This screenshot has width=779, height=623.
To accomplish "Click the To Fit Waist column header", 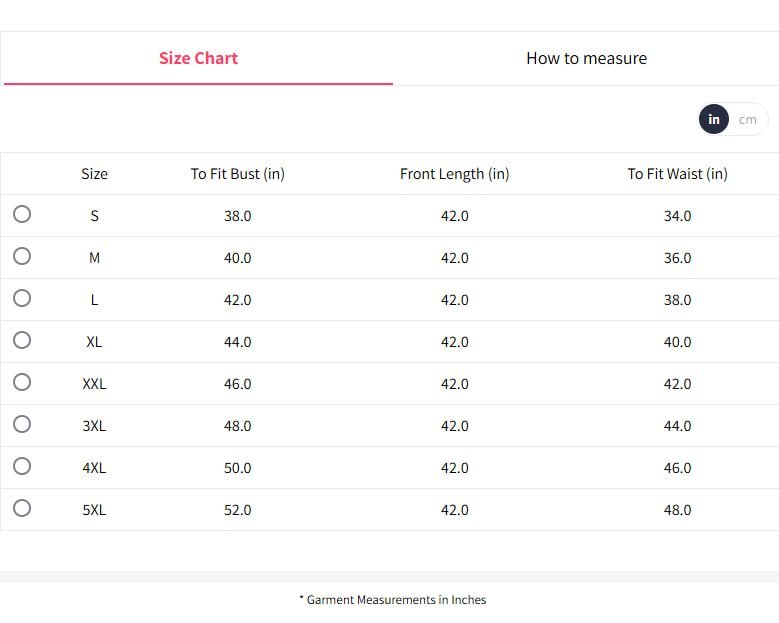I will [677, 174].
